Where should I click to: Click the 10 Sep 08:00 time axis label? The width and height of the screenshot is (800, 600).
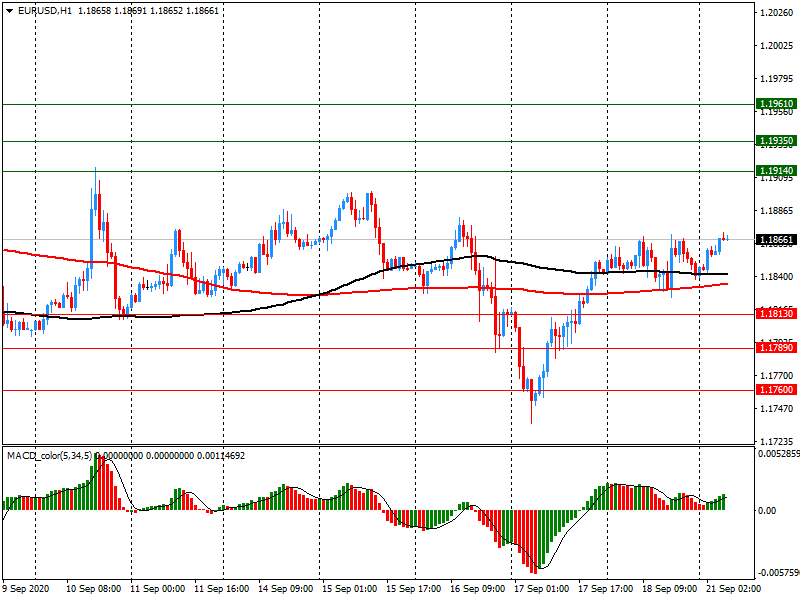[x=93, y=589]
